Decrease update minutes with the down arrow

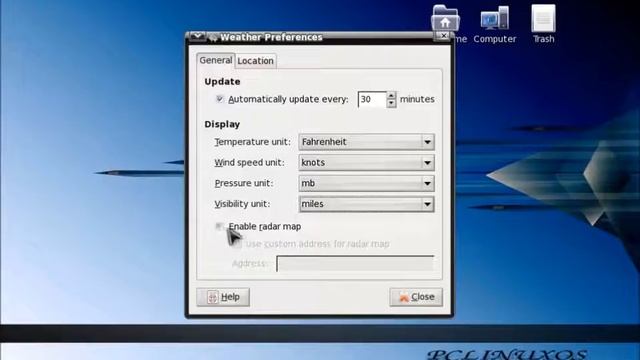391,103
